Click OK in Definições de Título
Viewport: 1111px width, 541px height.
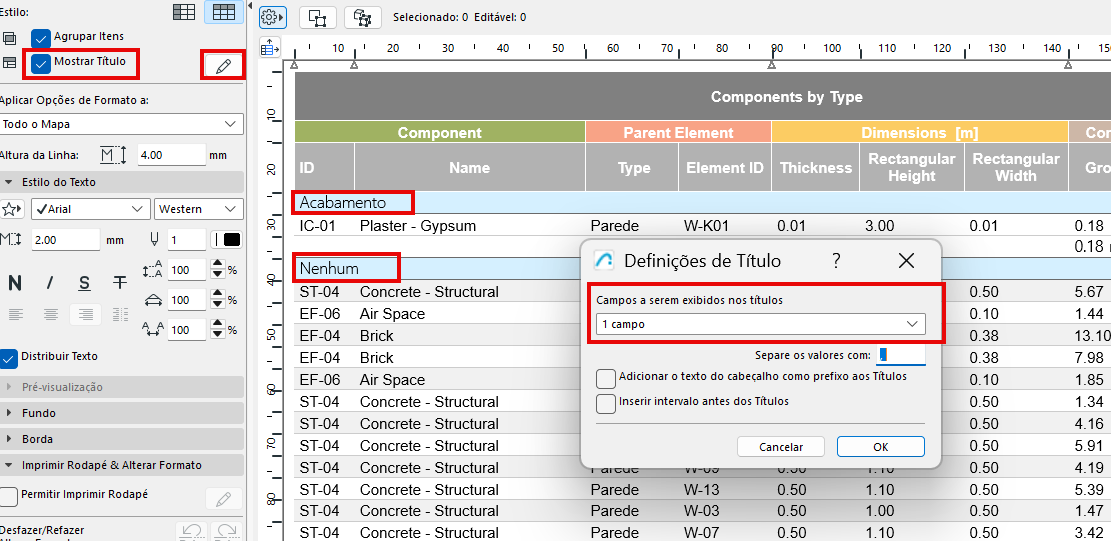tap(881, 447)
